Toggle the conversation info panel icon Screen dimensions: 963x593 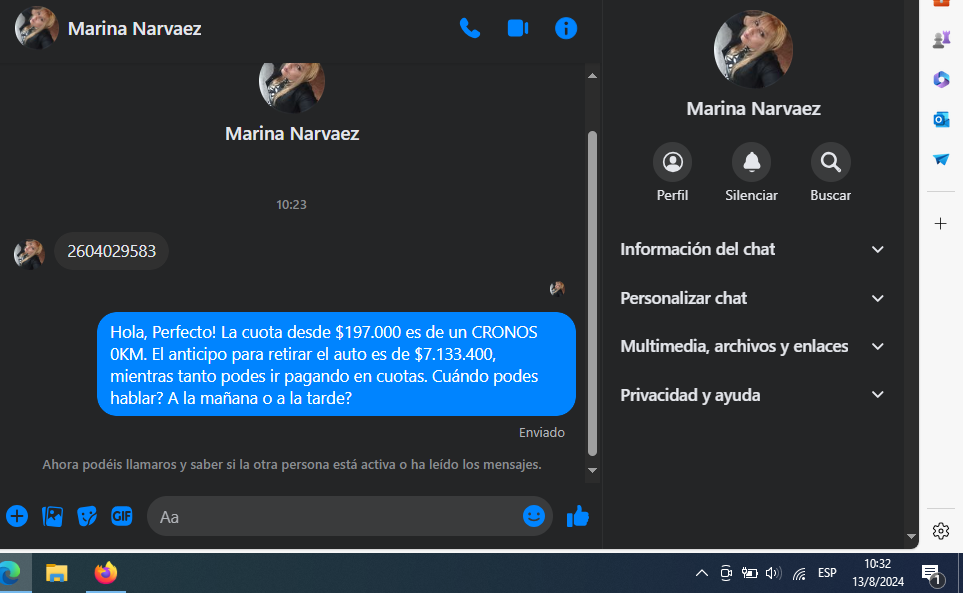point(566,28)
